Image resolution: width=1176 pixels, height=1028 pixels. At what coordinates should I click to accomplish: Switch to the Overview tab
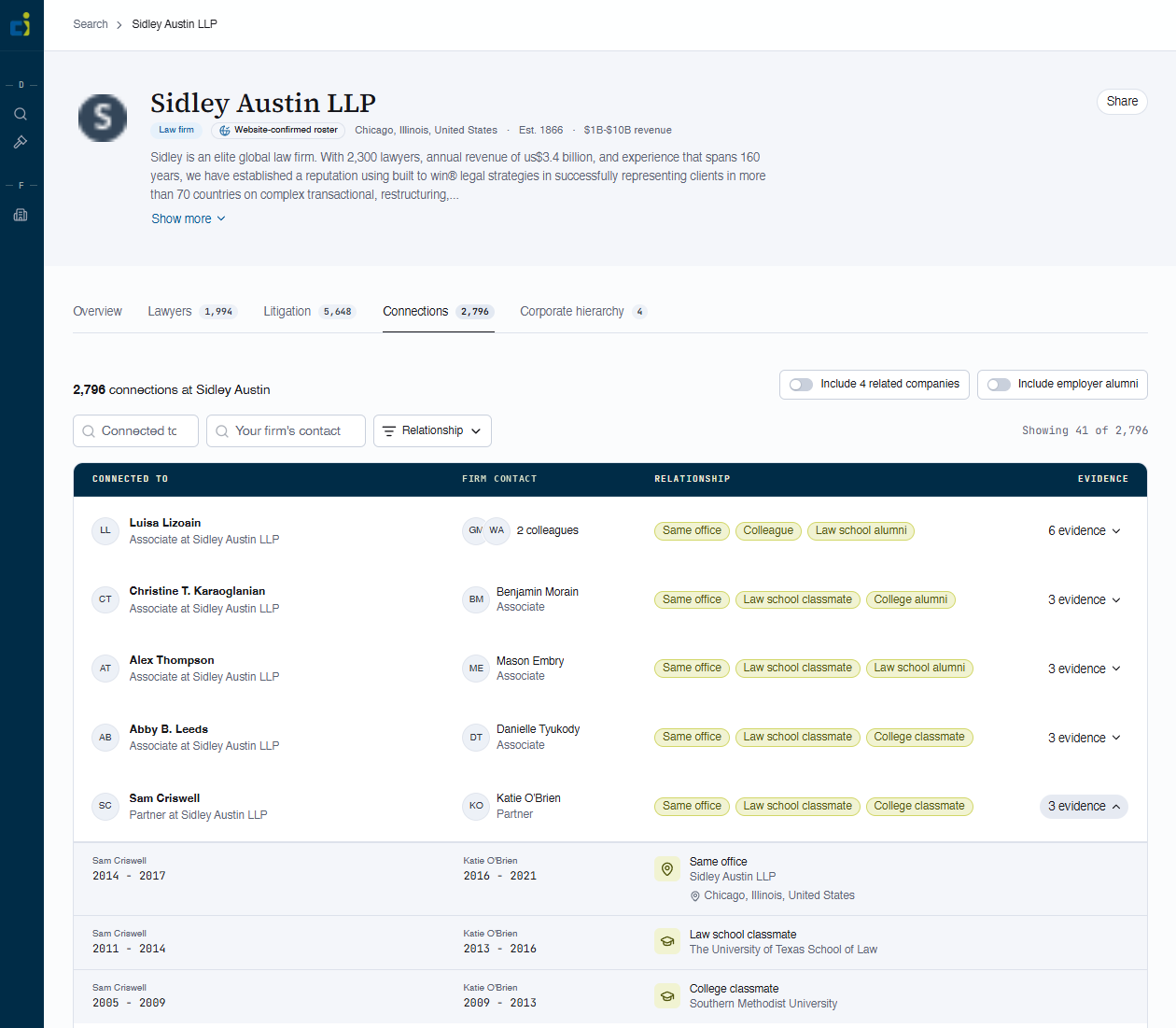tap(97, 311)
